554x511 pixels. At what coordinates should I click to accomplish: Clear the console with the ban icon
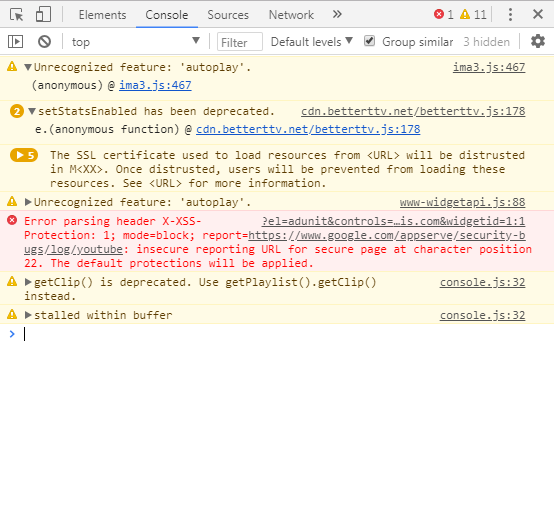44,42
